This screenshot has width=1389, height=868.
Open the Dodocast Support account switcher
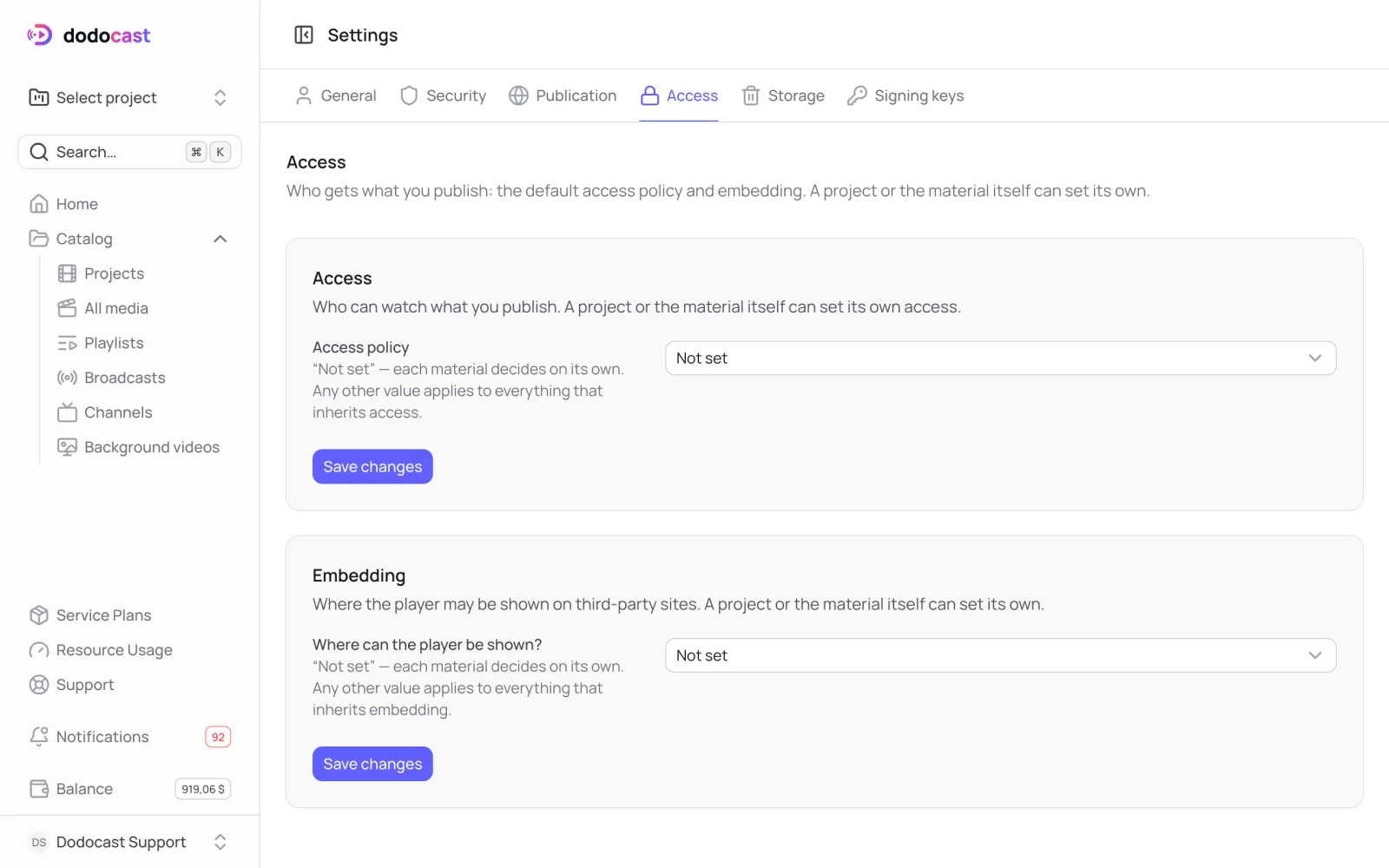pos(129,842)
